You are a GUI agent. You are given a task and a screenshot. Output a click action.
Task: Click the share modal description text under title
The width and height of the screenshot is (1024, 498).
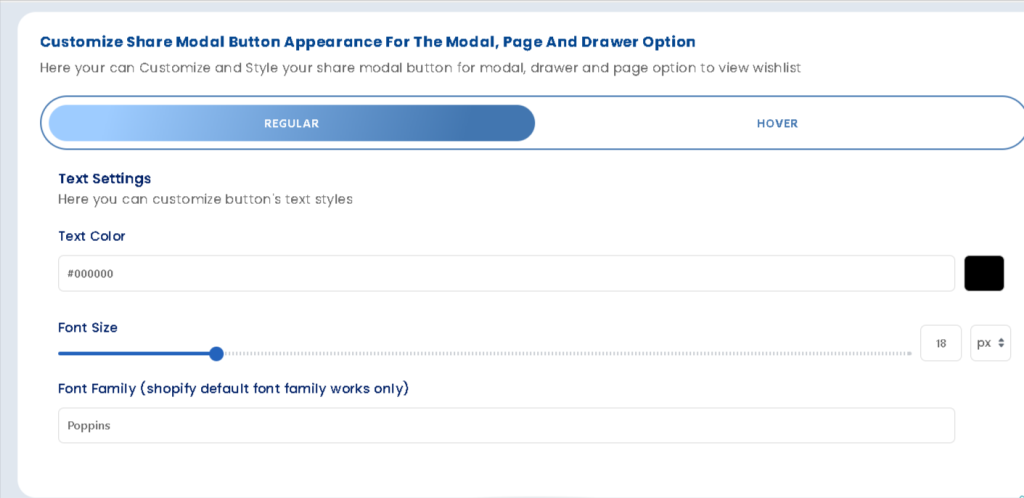coord(420,68)
